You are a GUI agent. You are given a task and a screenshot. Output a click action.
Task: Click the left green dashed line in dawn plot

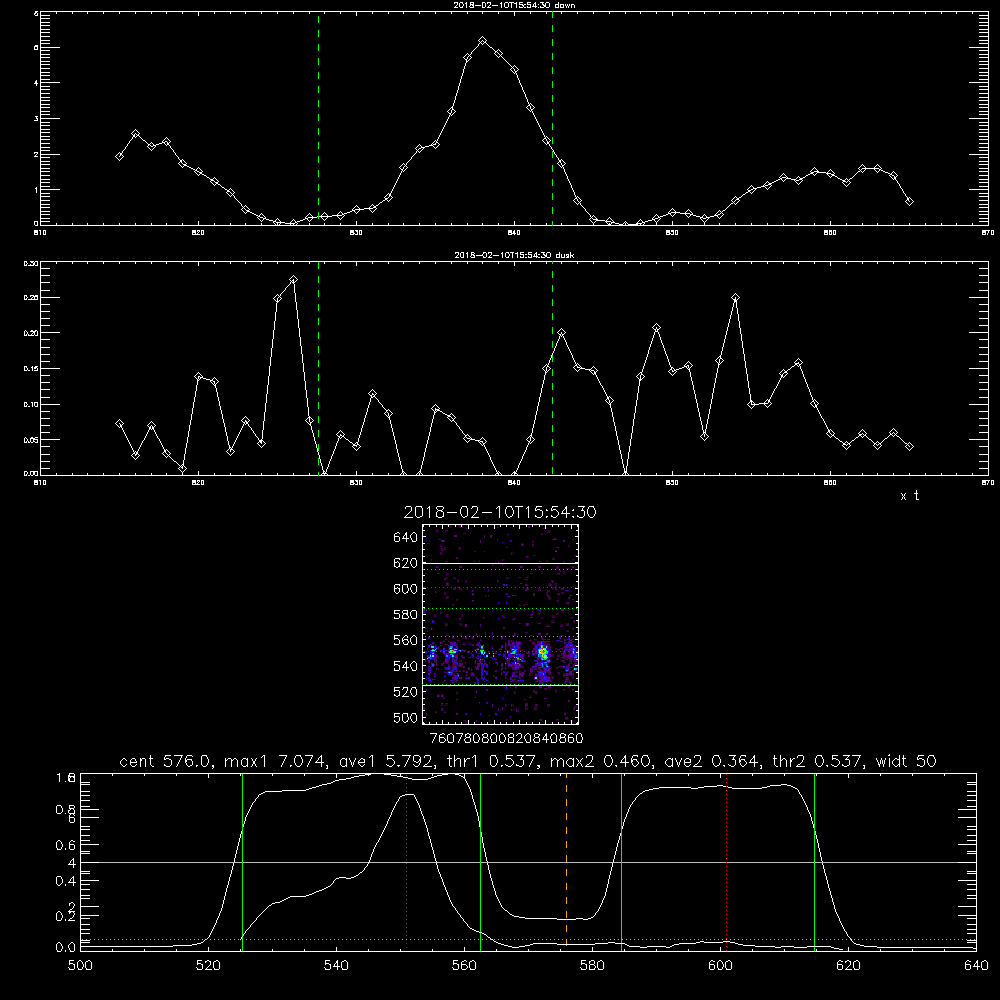(318, 119)
